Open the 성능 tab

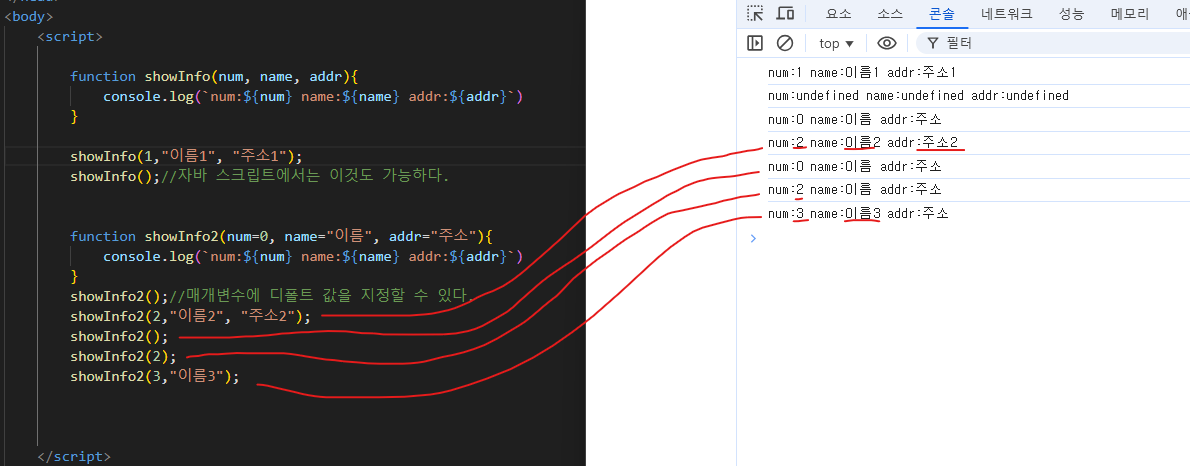click(1072, 14)
